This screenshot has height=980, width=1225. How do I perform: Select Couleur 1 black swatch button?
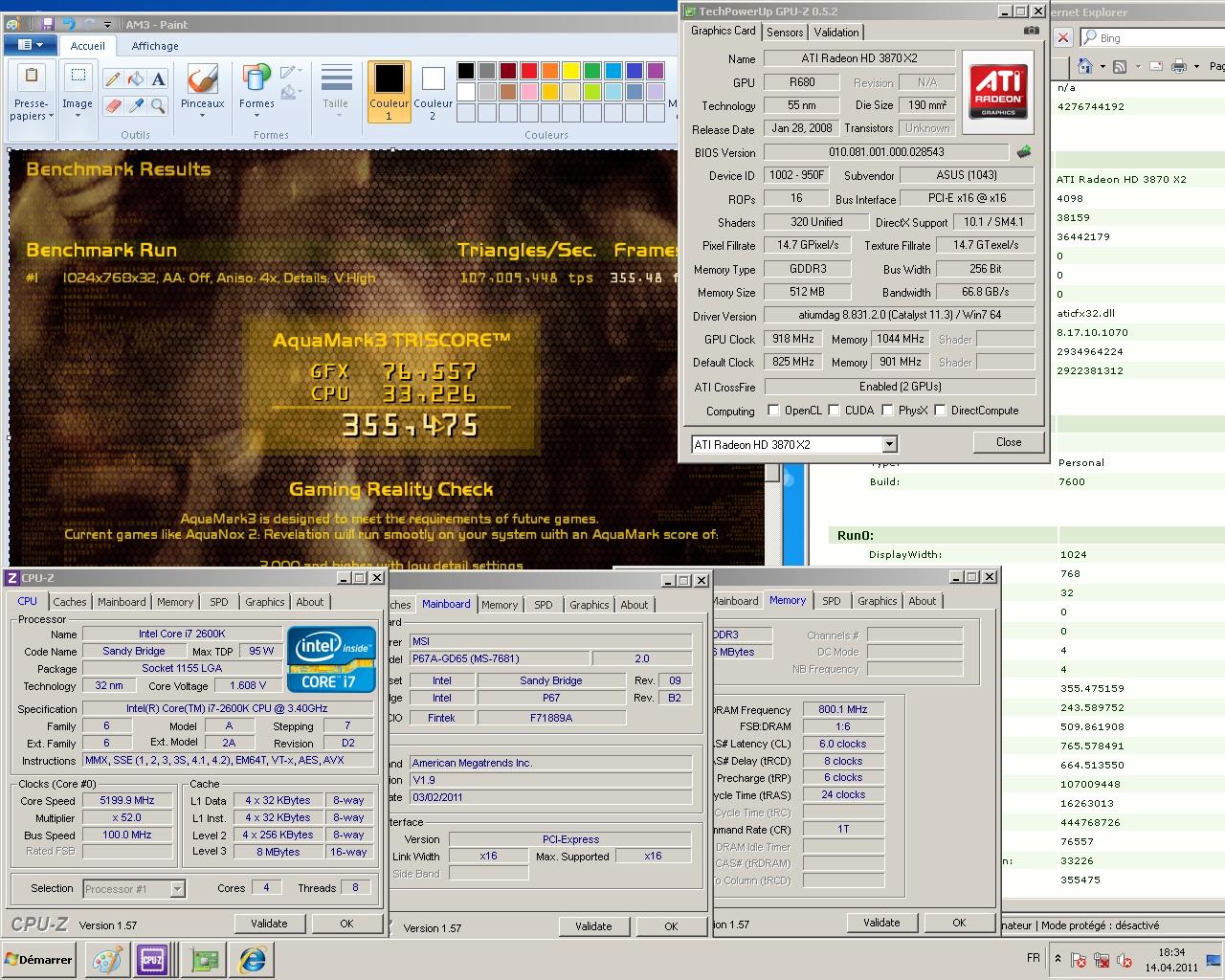click(x=389, y=91)
